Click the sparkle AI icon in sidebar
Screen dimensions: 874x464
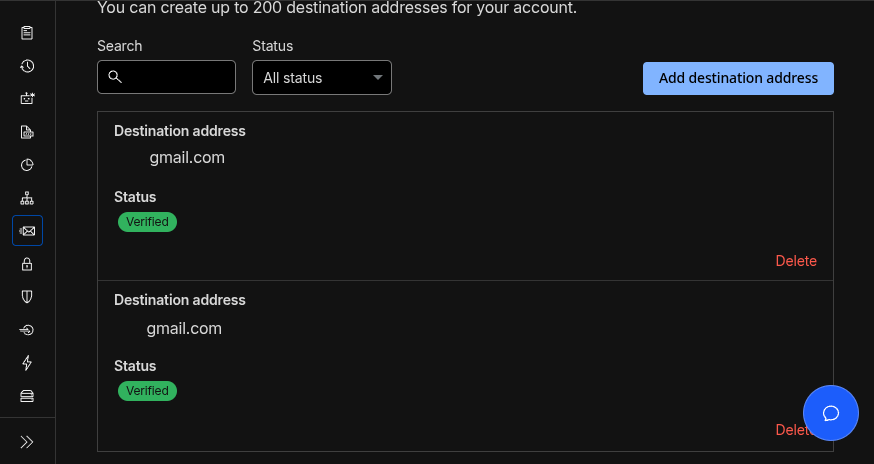coord(27,99)
